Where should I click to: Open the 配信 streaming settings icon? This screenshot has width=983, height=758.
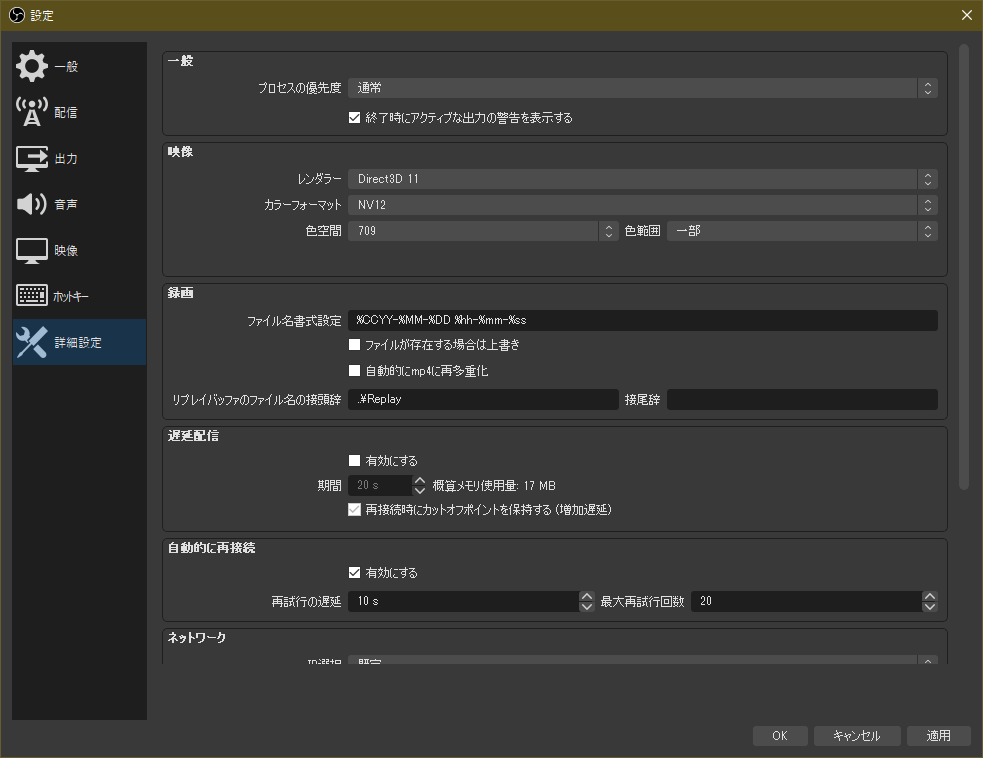[x=32, y=112]
